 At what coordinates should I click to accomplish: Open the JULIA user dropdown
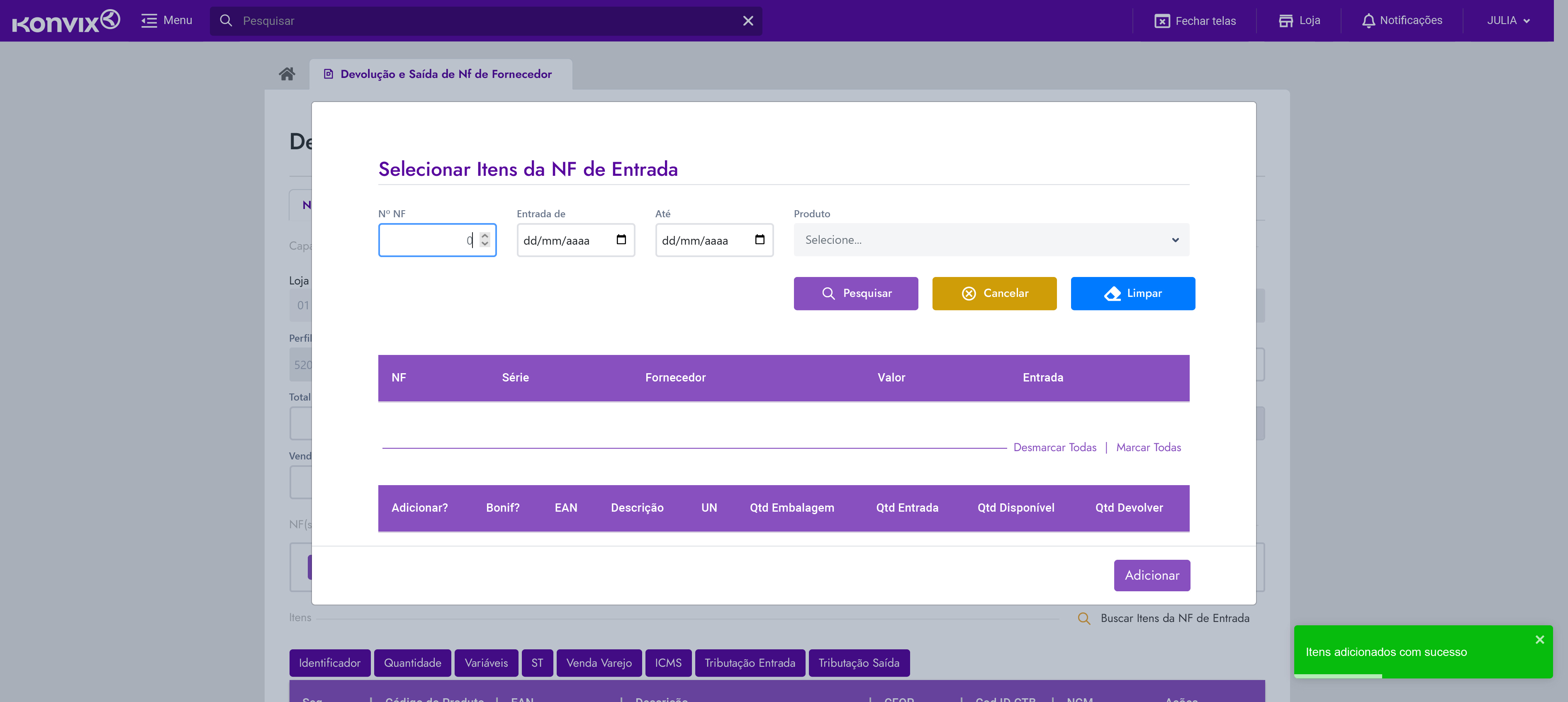(1508, 21)
